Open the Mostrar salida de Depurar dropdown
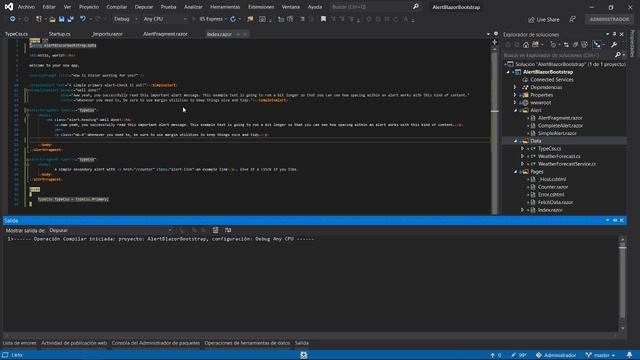640x360 pixels. pyautogui.click(x=110, y=231)
